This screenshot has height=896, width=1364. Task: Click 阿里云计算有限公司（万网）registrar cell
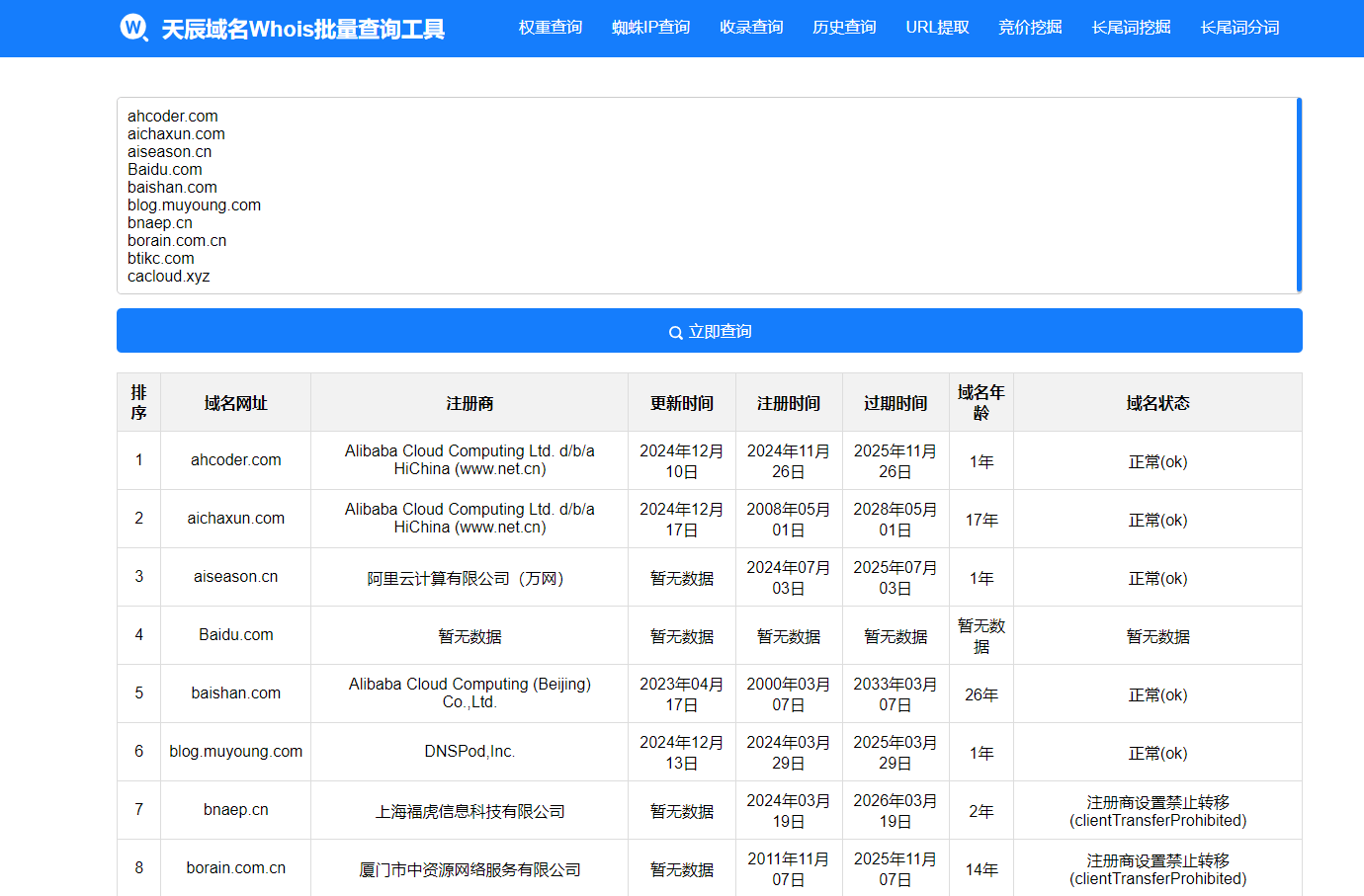coord(469,577)
